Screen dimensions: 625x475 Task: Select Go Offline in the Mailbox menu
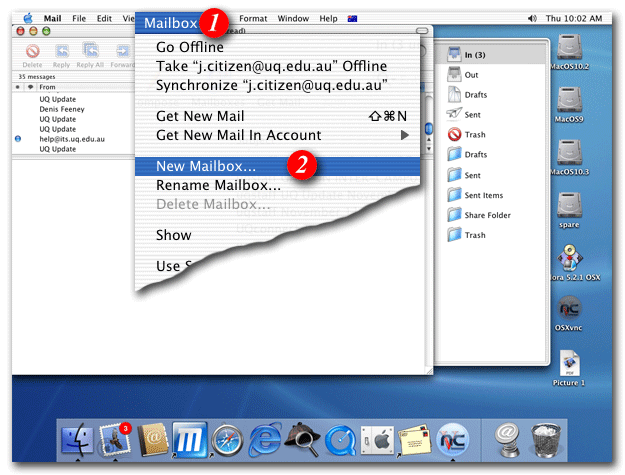click(188, 47)
